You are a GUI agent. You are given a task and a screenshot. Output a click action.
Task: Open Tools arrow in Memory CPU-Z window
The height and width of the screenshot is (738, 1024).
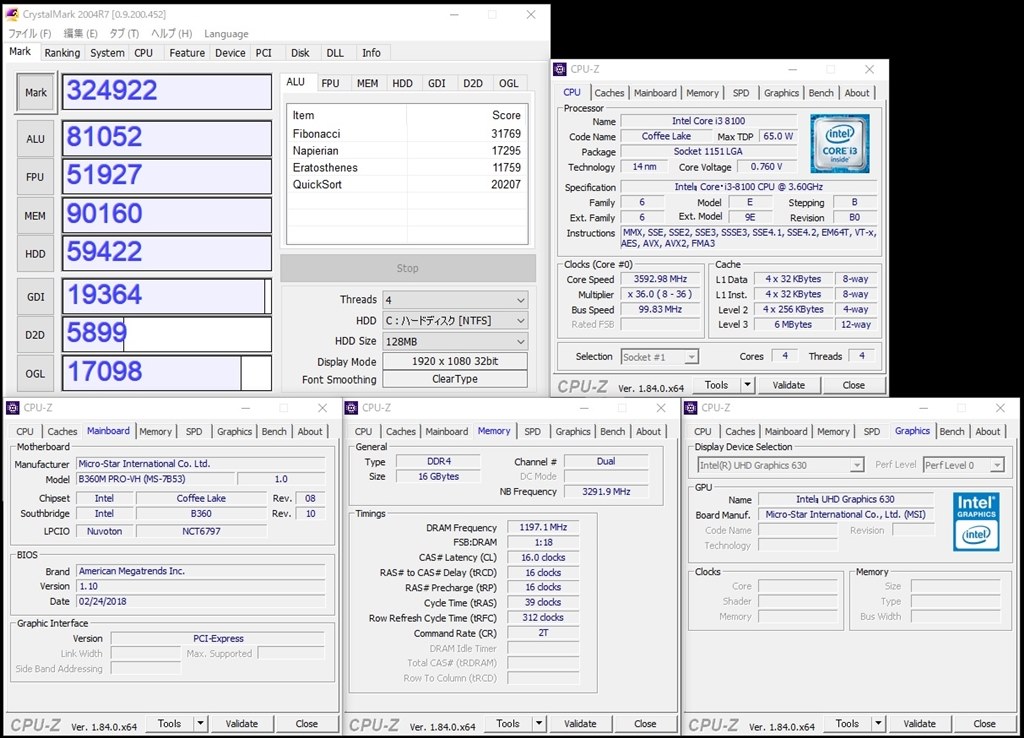[x=539, y=724]
